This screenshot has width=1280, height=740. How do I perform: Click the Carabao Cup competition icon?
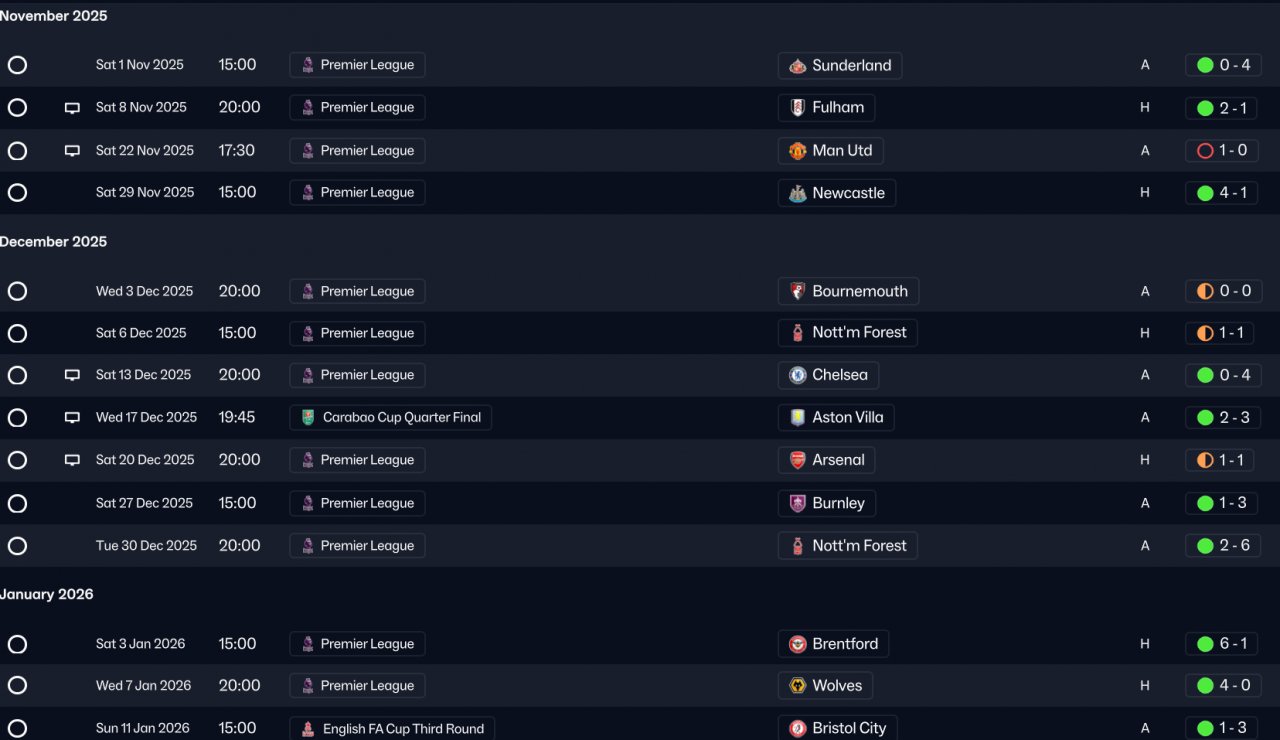pos(308,418)
